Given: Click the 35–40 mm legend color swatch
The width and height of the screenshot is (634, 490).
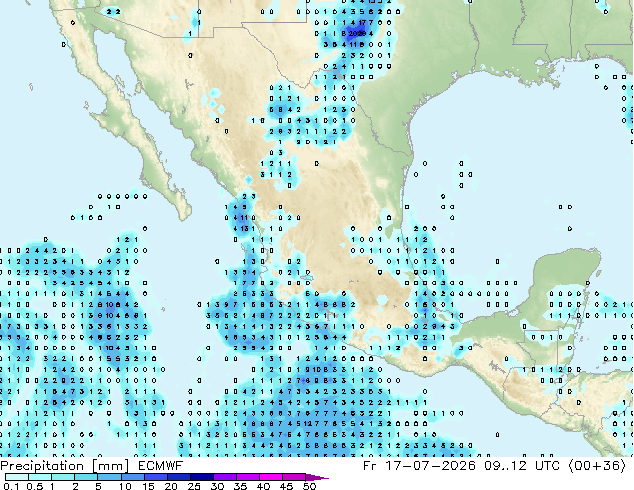Looking at the screenshot, I should pyautogui.click(x=247, y=477).
